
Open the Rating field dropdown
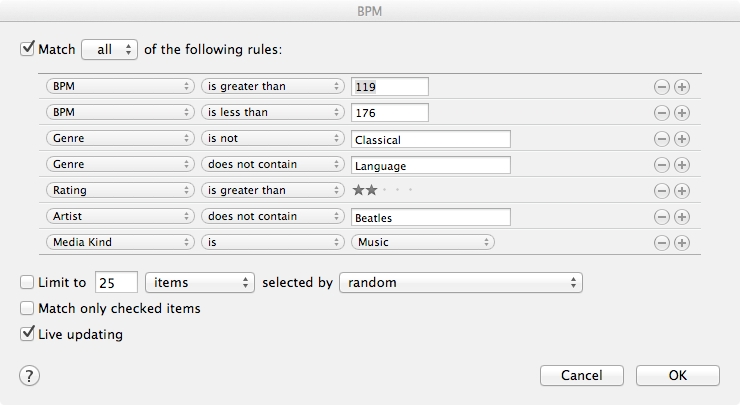(x=120, y=190)
